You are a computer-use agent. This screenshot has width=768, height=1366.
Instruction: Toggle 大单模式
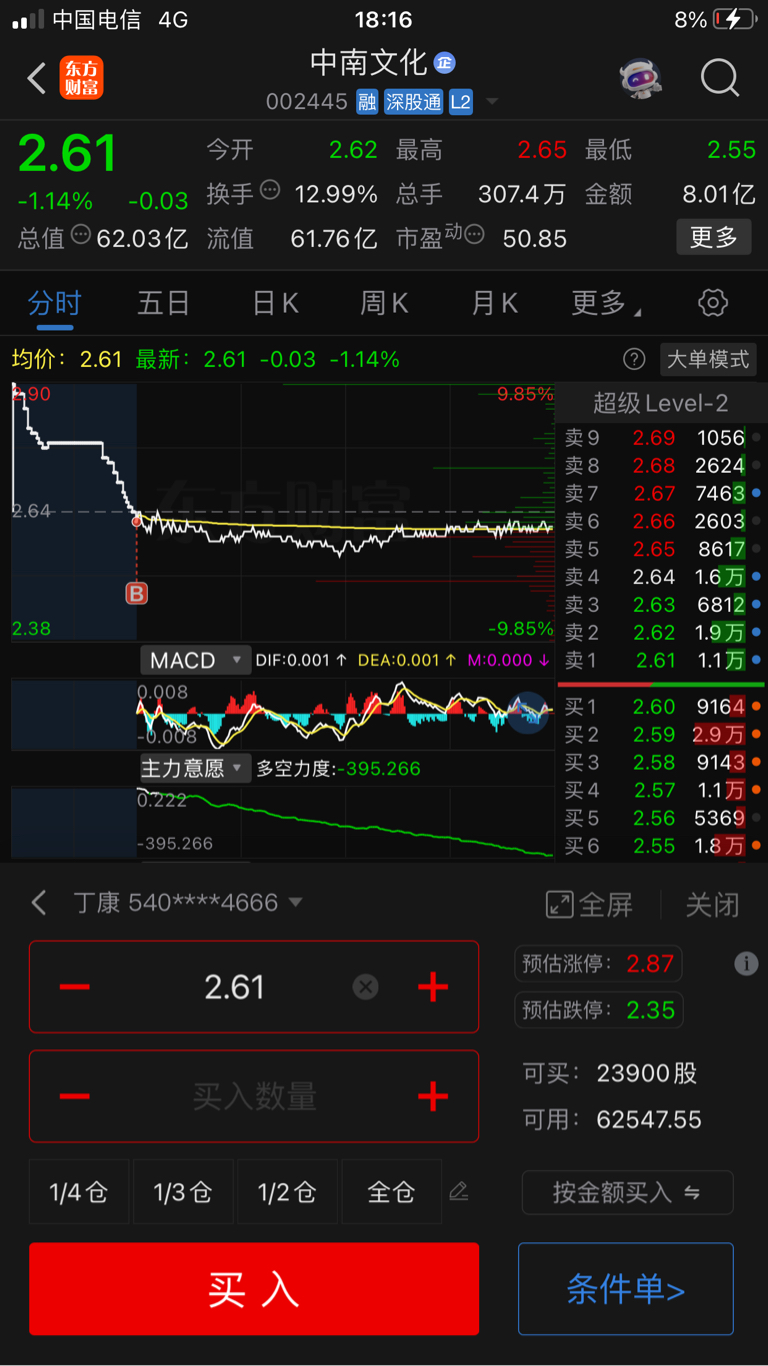pos(708,359)
